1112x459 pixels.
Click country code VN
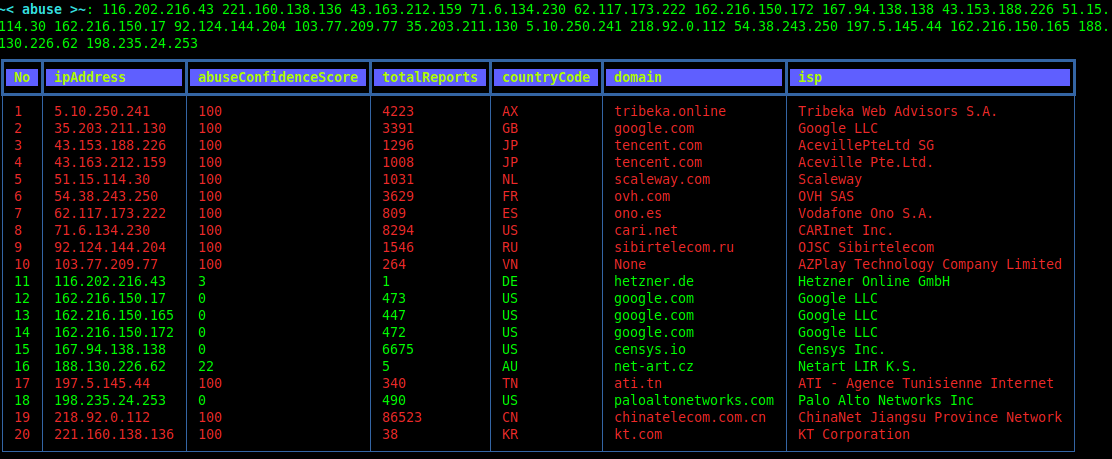(510, 265)
